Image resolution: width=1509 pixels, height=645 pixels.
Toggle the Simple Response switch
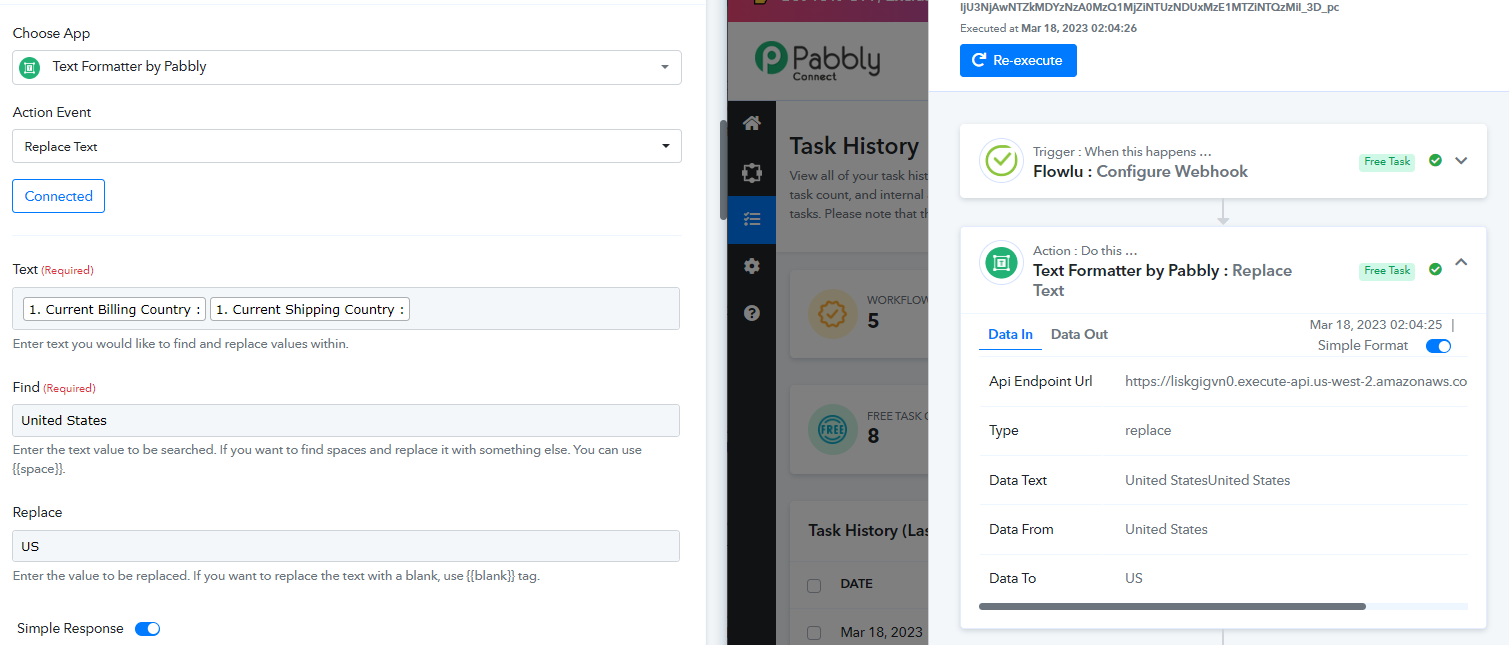click(147, 629)
